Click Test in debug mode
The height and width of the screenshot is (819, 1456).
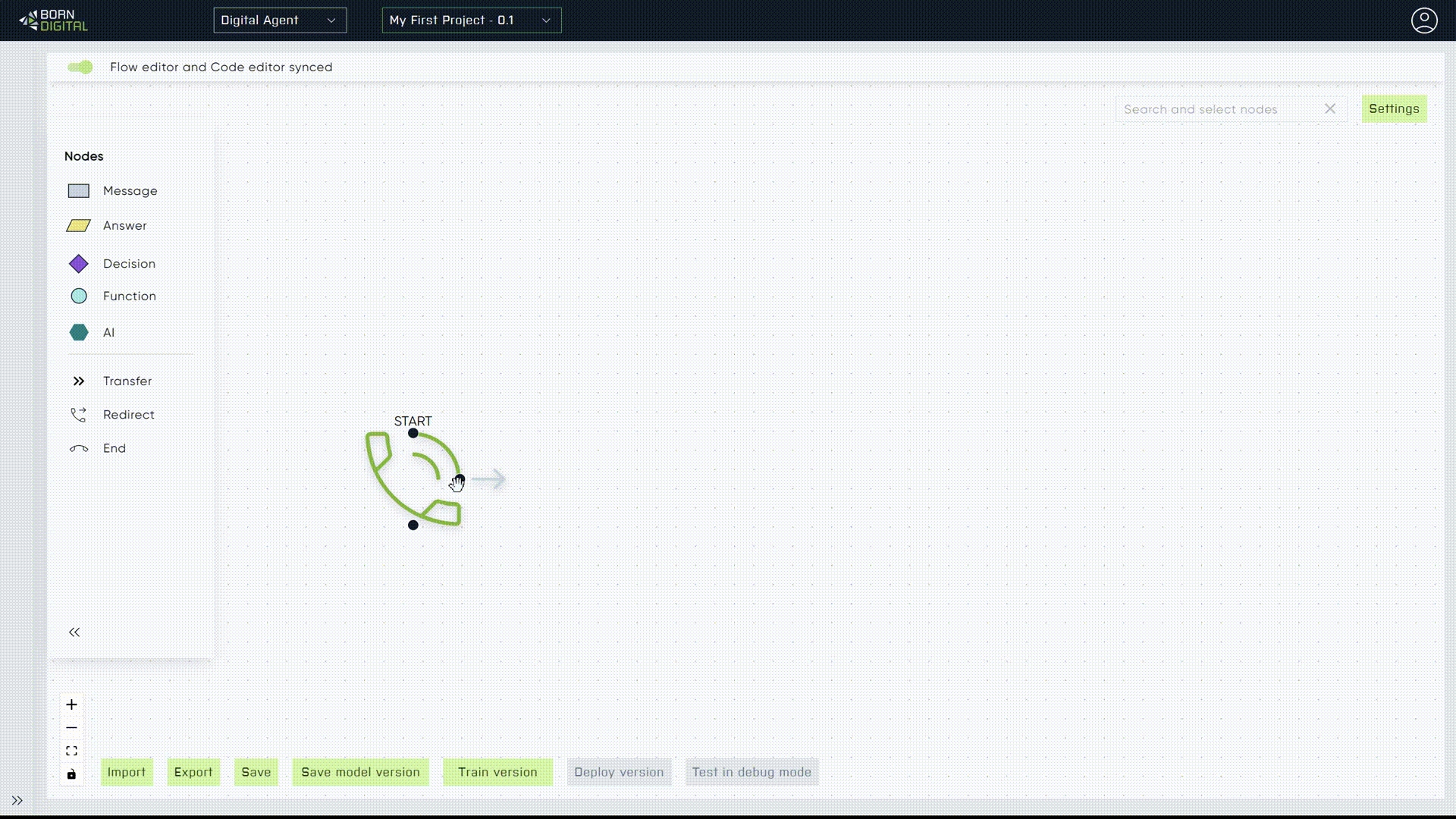752,772
